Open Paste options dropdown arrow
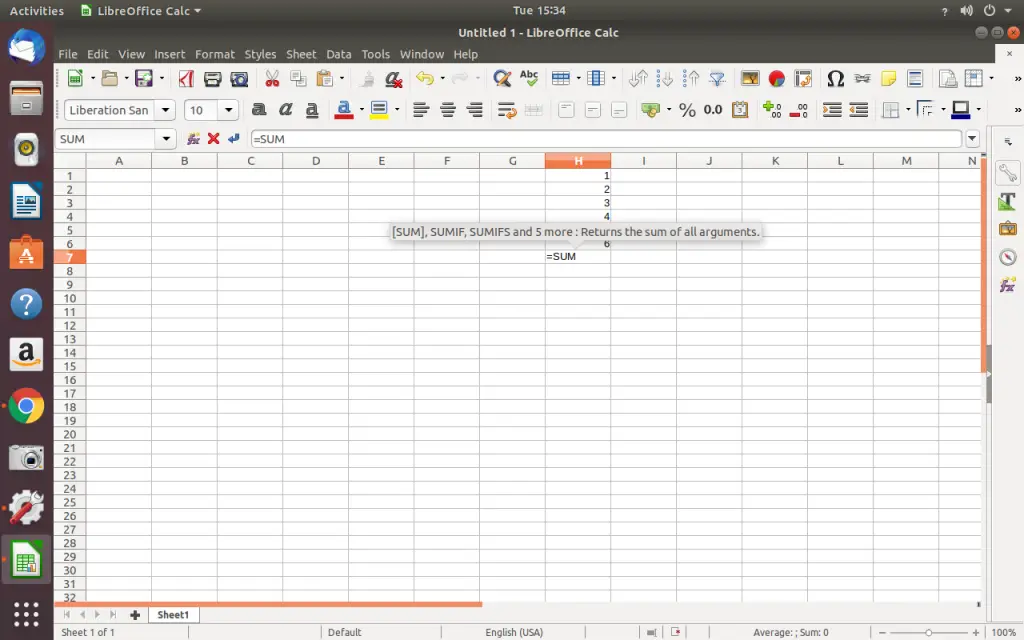The image size is (1024, 640). tap(342, 79)
